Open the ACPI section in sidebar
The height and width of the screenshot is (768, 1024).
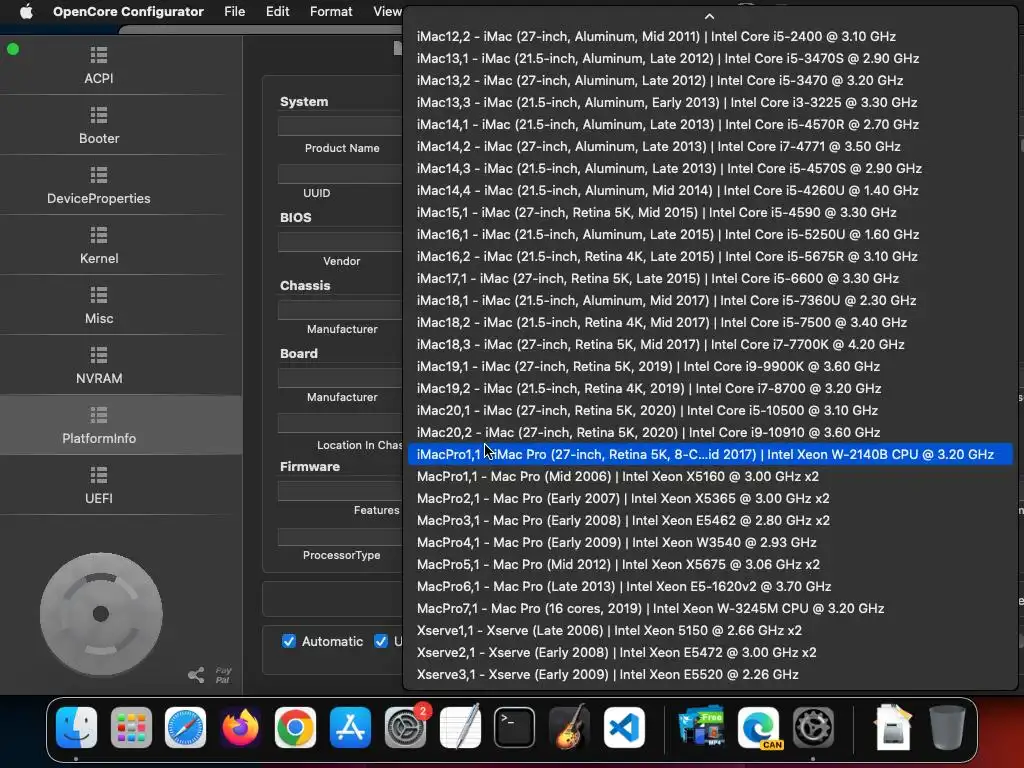point(99,65)
